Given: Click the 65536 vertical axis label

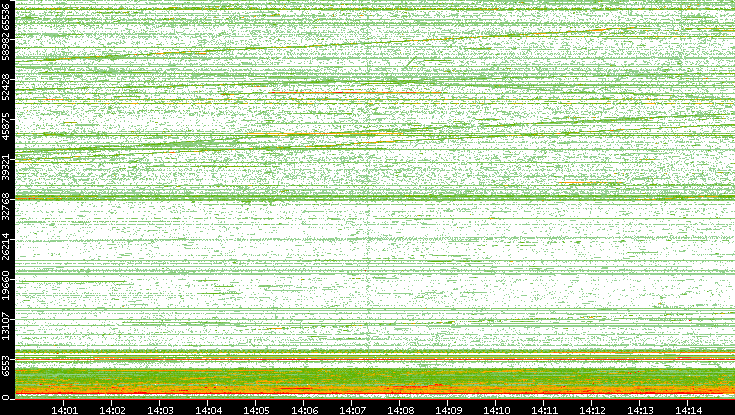Looking at the screenshot, I should tap(5, 15).
